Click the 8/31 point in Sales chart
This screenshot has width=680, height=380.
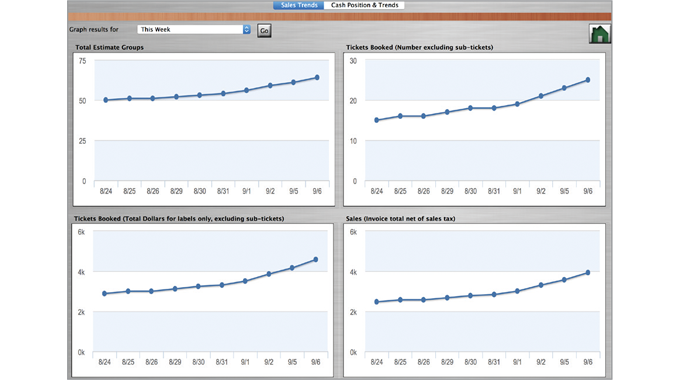[x=494, y=295]
